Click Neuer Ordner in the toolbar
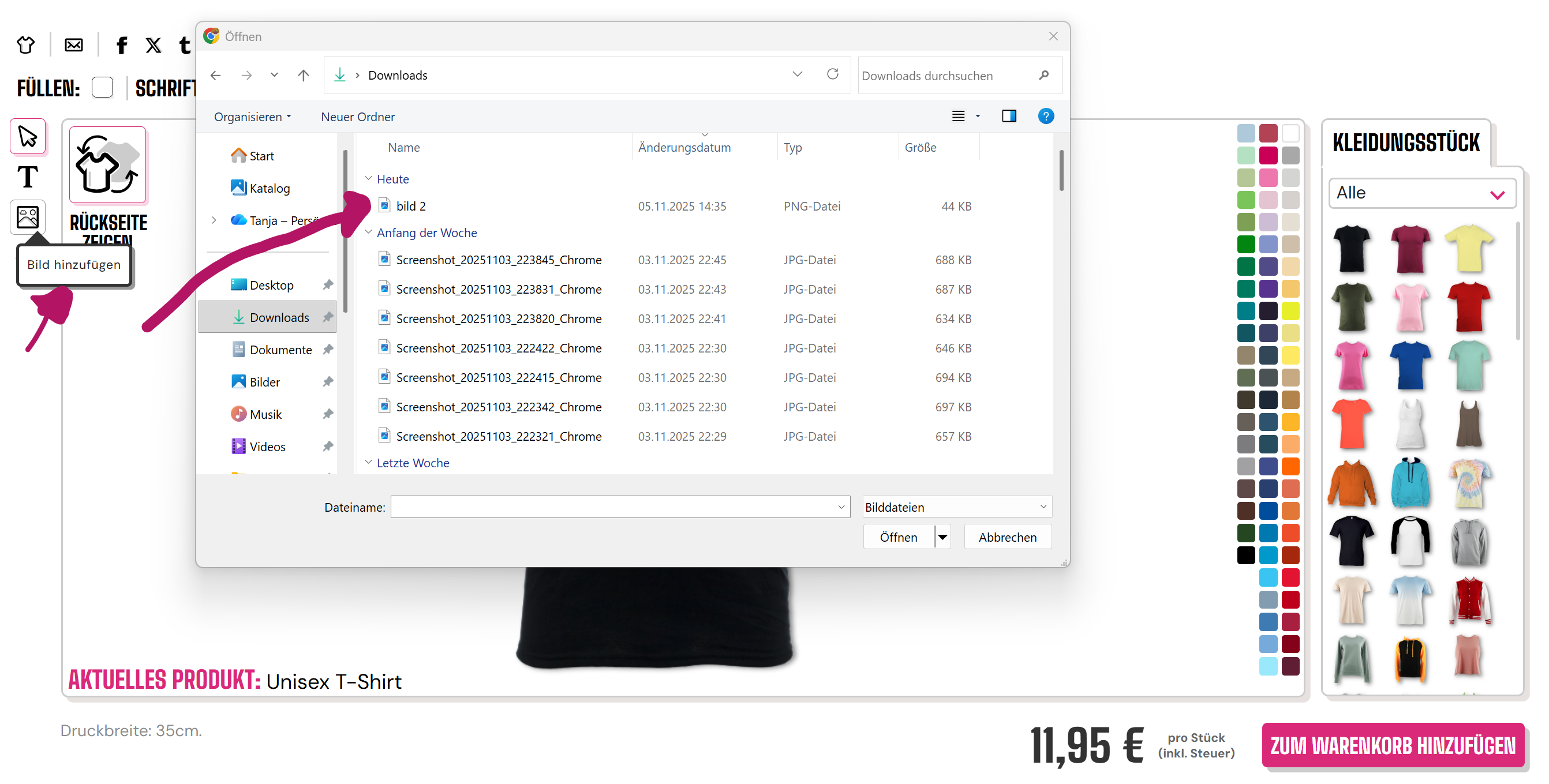This screenshot has width=1549, height=784. click(358, 117)
